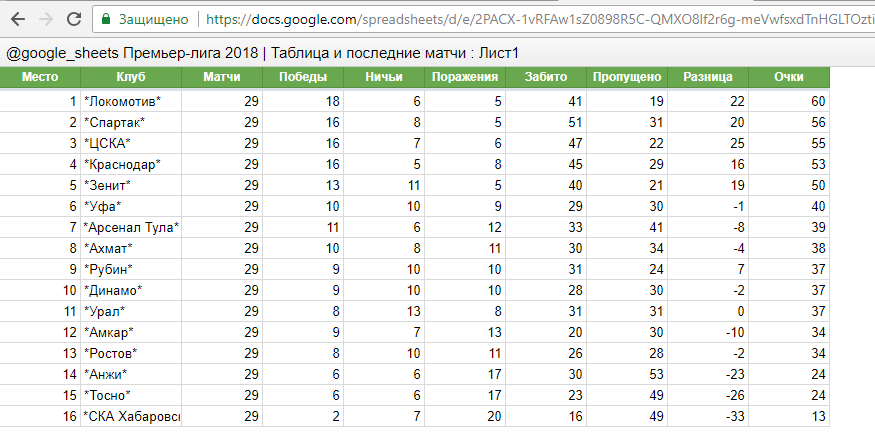Click the 'Клуб' column header
875x445 pixels.
point(131,77)
